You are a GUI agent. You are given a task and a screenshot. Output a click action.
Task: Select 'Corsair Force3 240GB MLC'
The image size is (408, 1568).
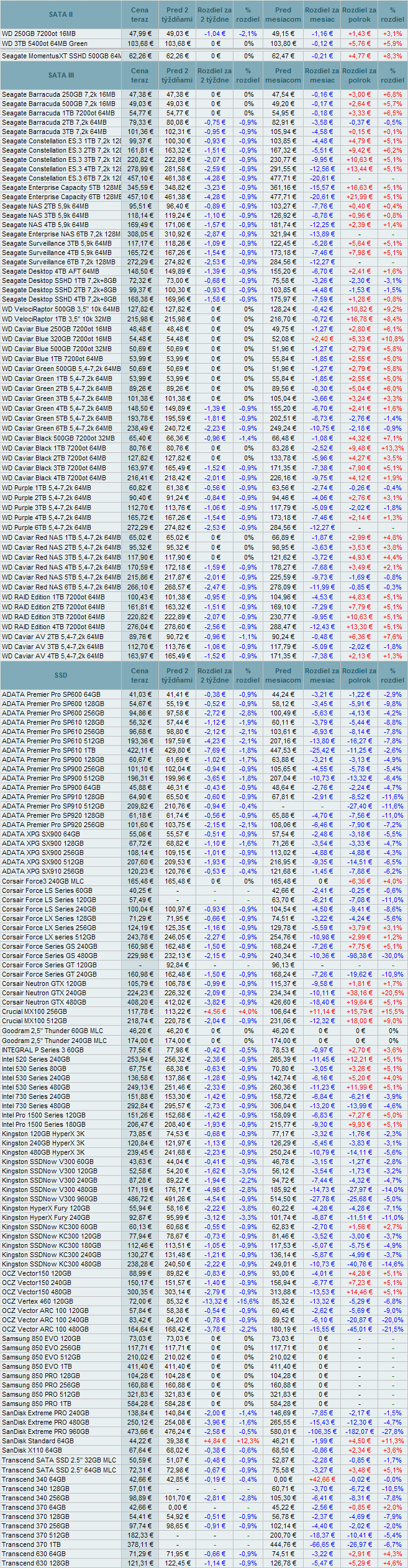point(43,881)
